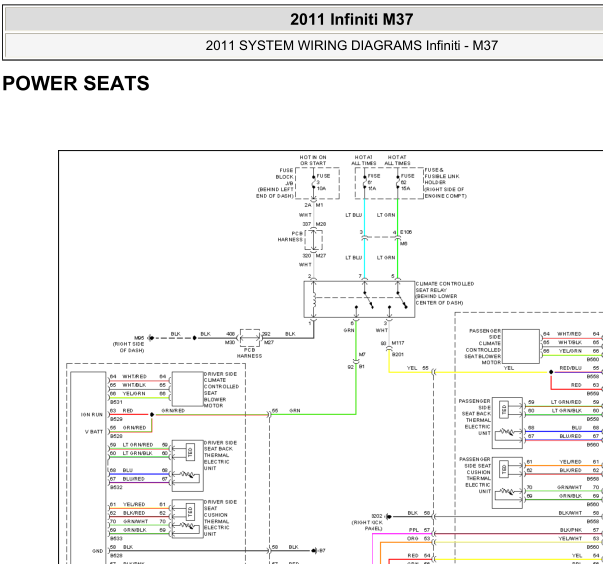Click 'PCB HARNESS' label below M30 connector
The height and width of the screenshot is (564, 603).
click(x=249, y=353)
